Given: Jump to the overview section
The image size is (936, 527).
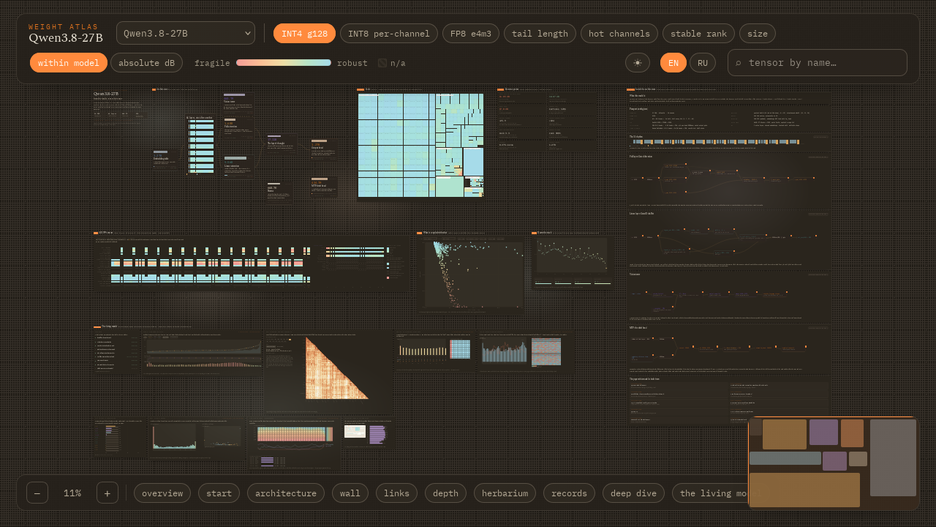Looking at the screenshot, I should [x=162, y=493].
